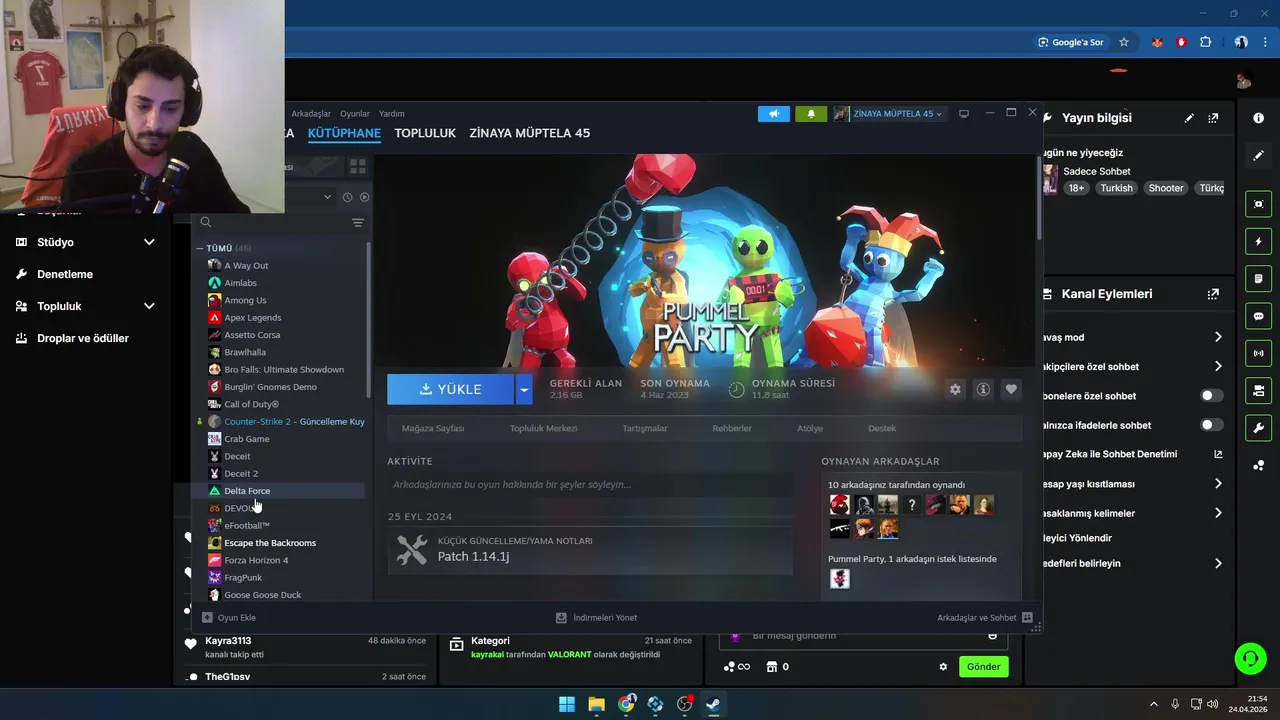Bookmark page with Chrome star icon

click(1124, 42)
